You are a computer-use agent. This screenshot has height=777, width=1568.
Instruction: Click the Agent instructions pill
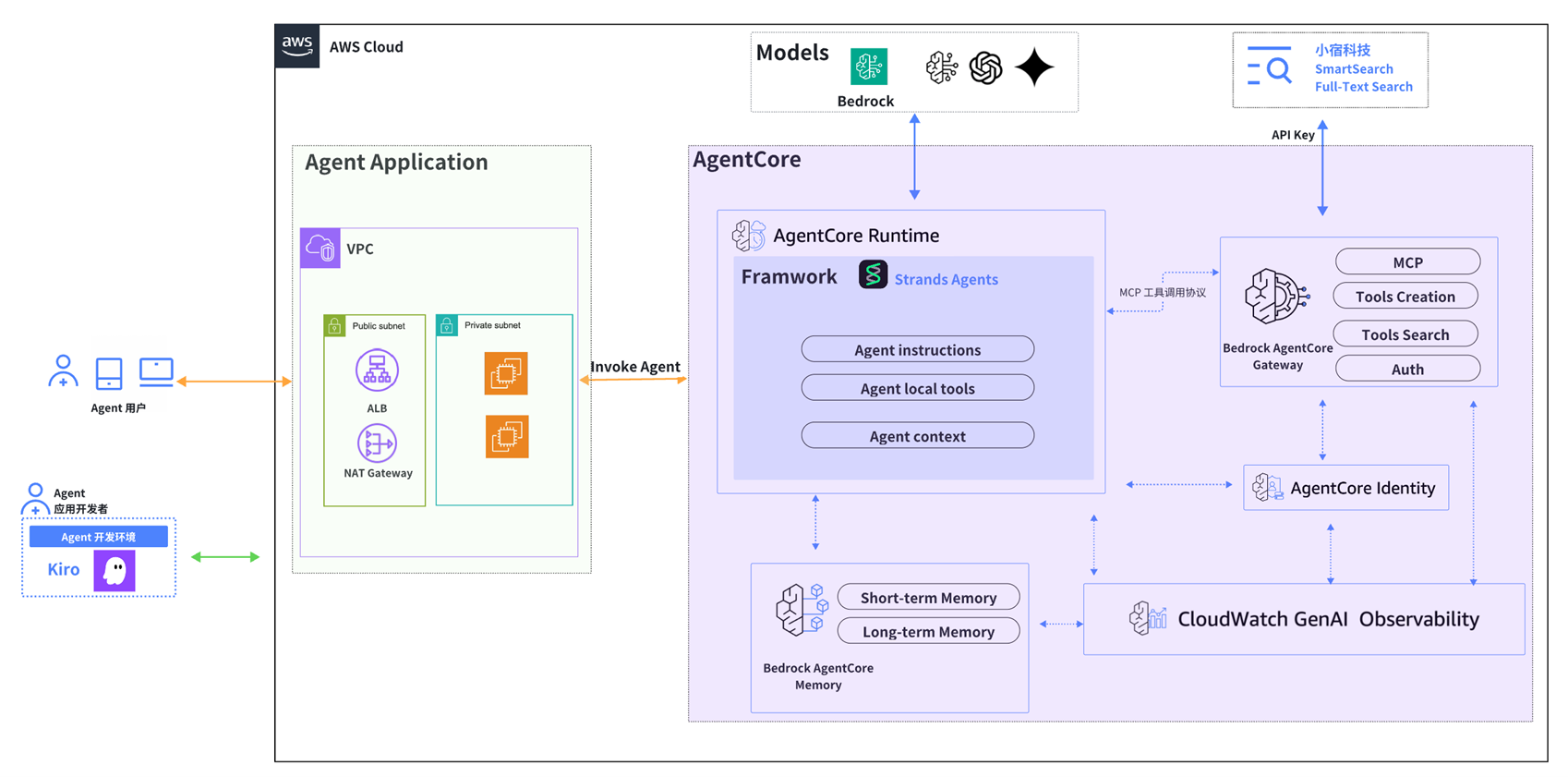coord(917,349)
